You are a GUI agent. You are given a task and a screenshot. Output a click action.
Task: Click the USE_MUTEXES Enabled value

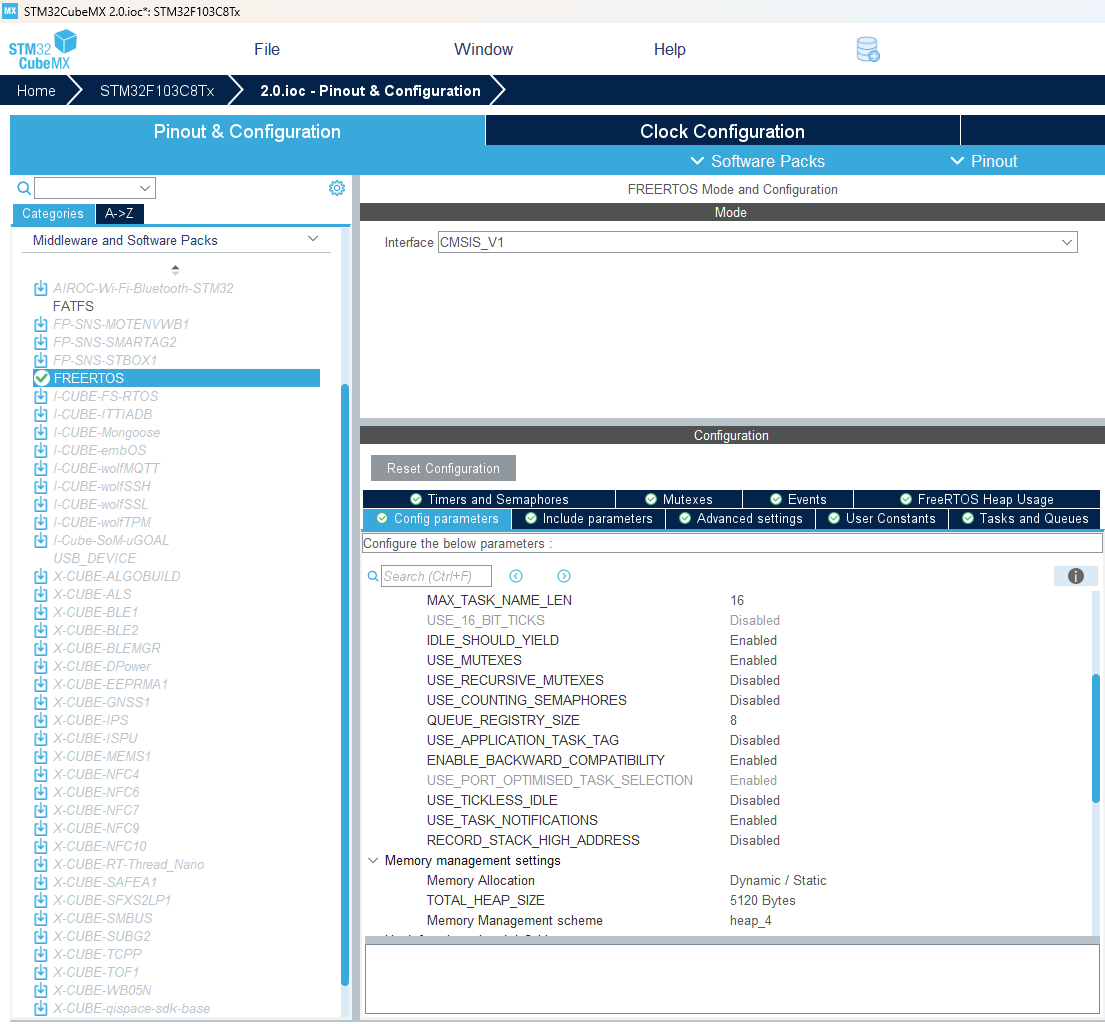(753, 660)
